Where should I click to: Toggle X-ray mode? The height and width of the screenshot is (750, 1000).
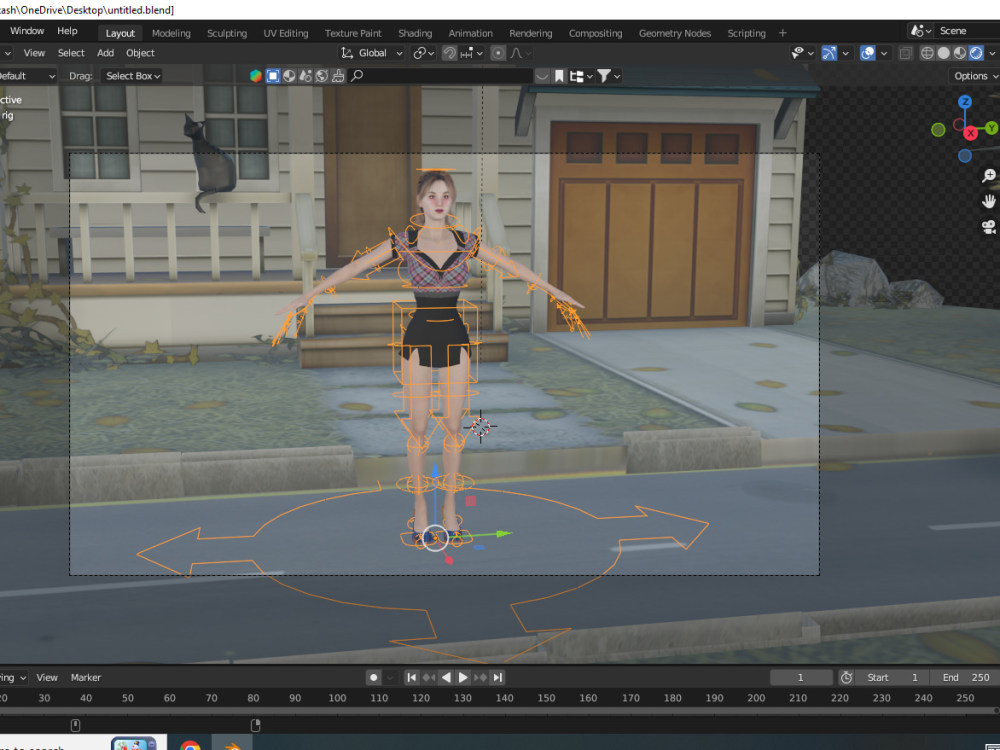905,54
